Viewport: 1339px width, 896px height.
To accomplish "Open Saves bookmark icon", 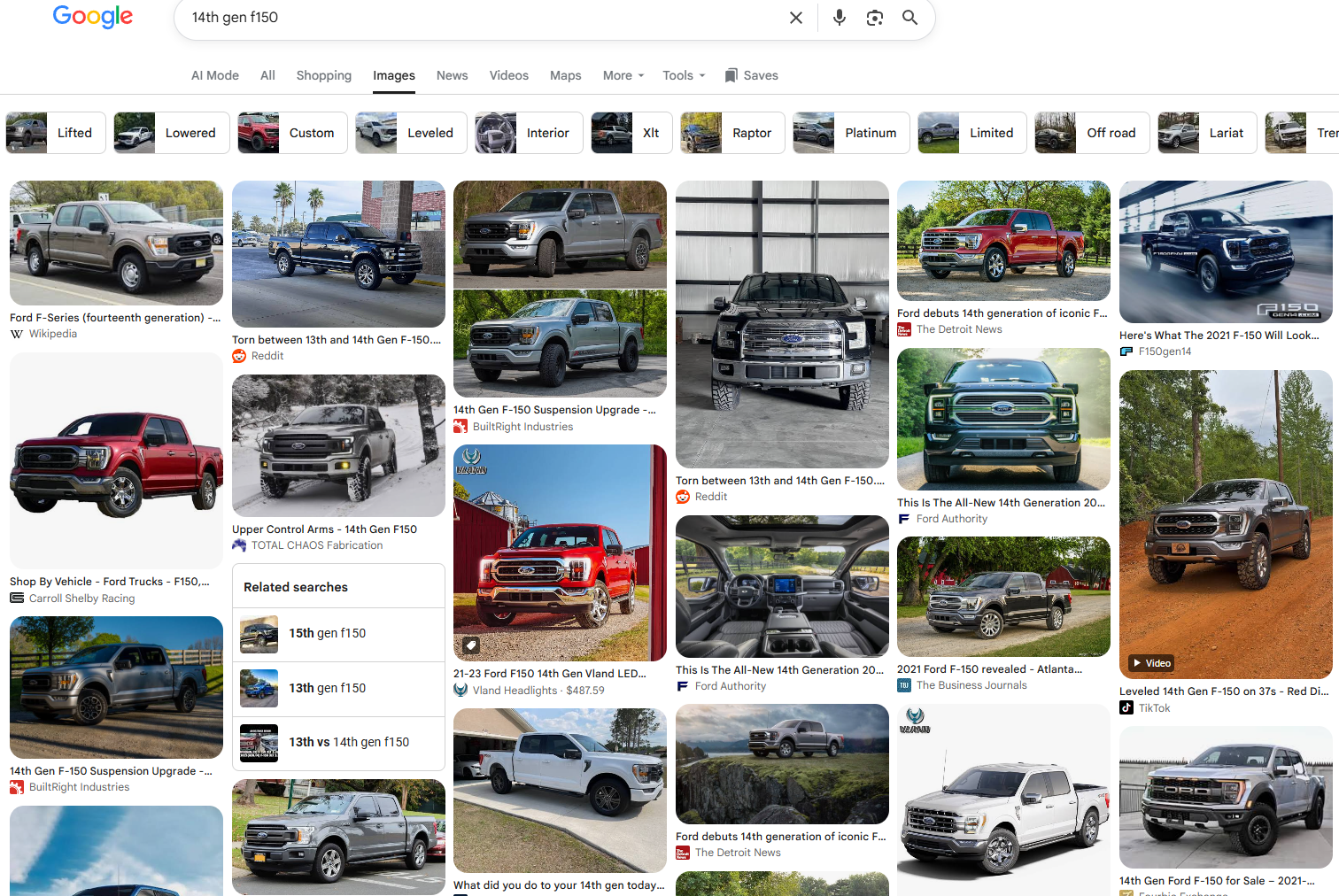I will point(731,75).
